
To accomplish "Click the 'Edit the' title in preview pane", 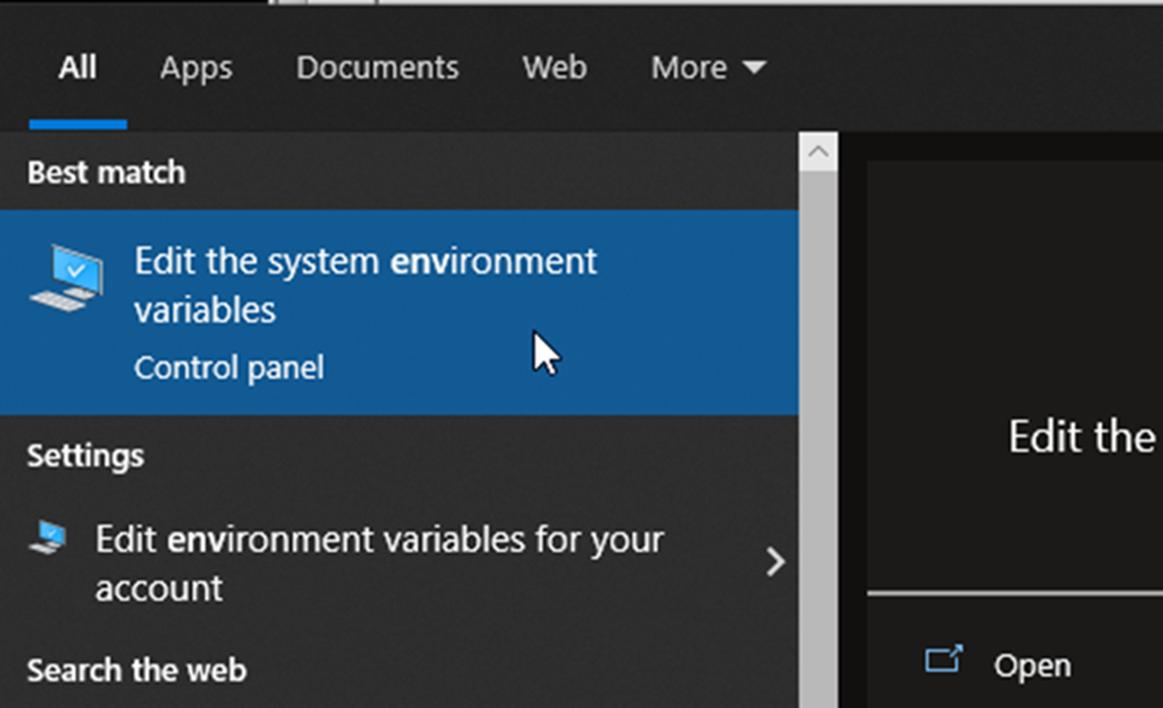I will 1081,437.
